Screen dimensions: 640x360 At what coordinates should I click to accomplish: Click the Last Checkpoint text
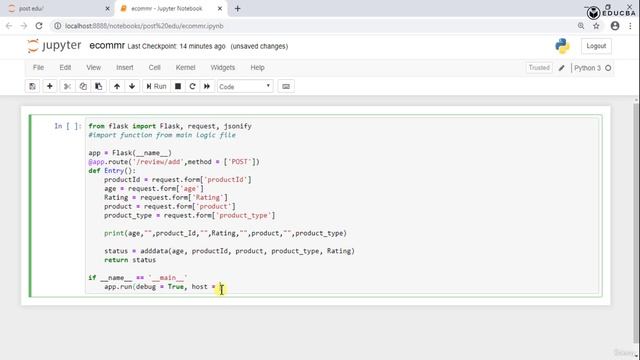[x=176, y=47]
